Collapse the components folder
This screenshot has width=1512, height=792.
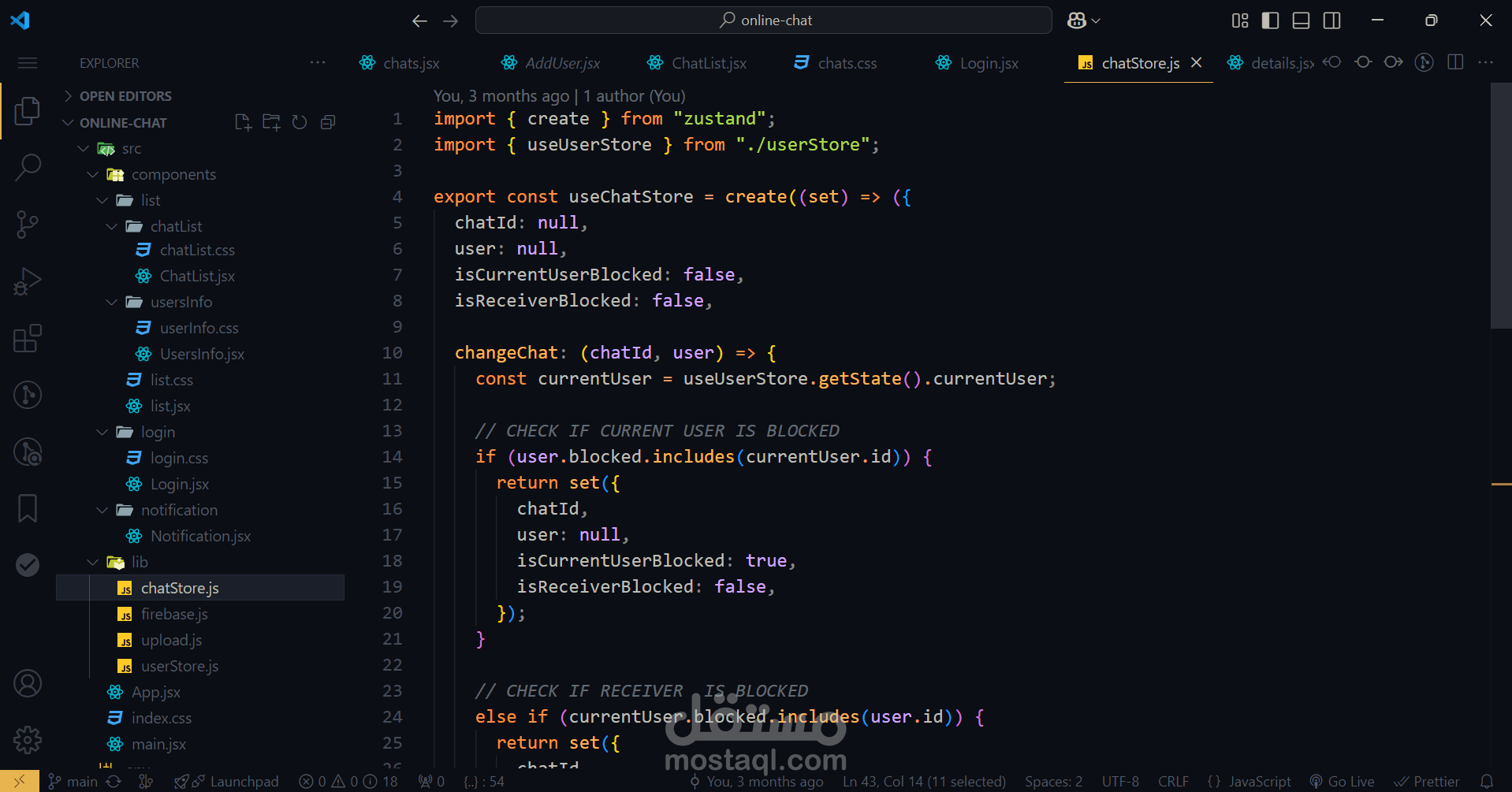[x=93, y=174]
